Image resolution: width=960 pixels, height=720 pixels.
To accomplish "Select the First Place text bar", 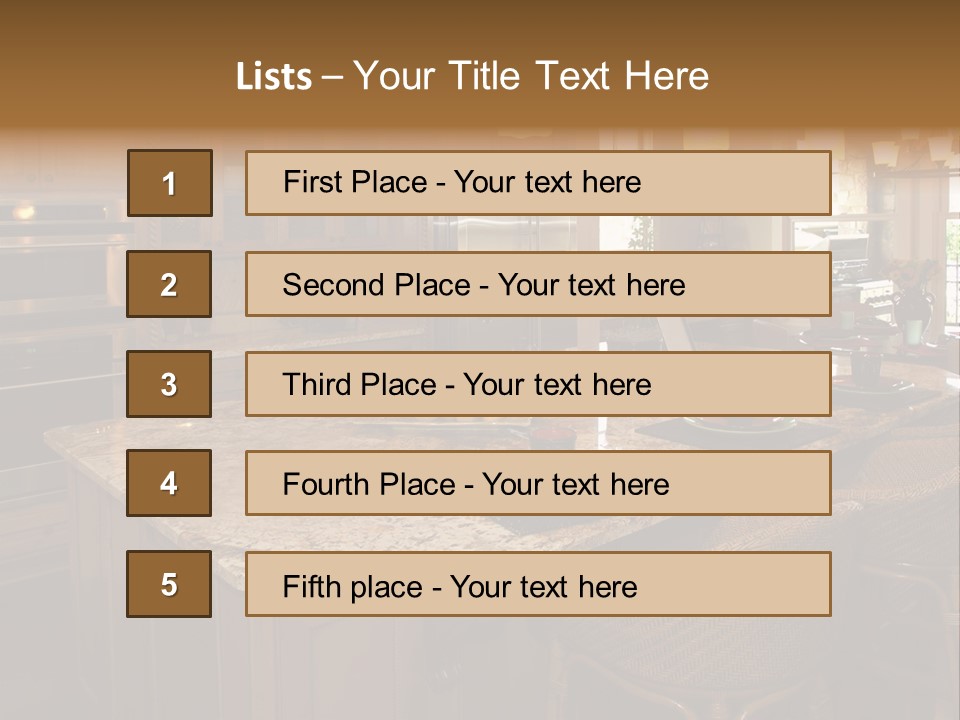I will coord(538,183).
